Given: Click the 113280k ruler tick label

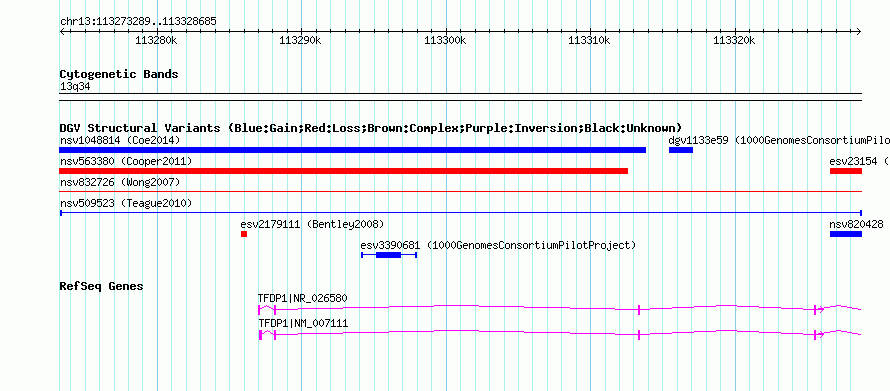Looking at the screenshot, I should [x=156, y=41].
